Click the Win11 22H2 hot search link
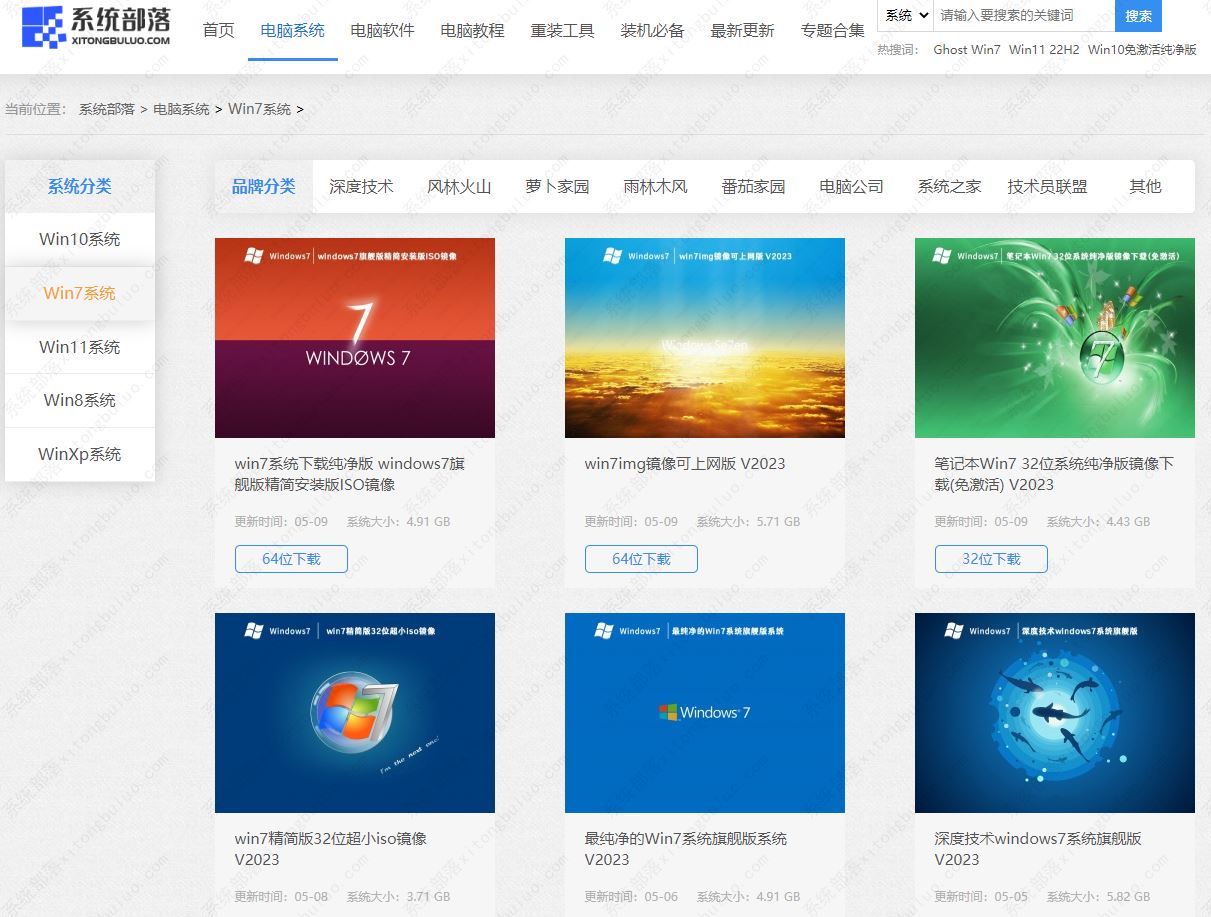 click(x=1044, y=49)
